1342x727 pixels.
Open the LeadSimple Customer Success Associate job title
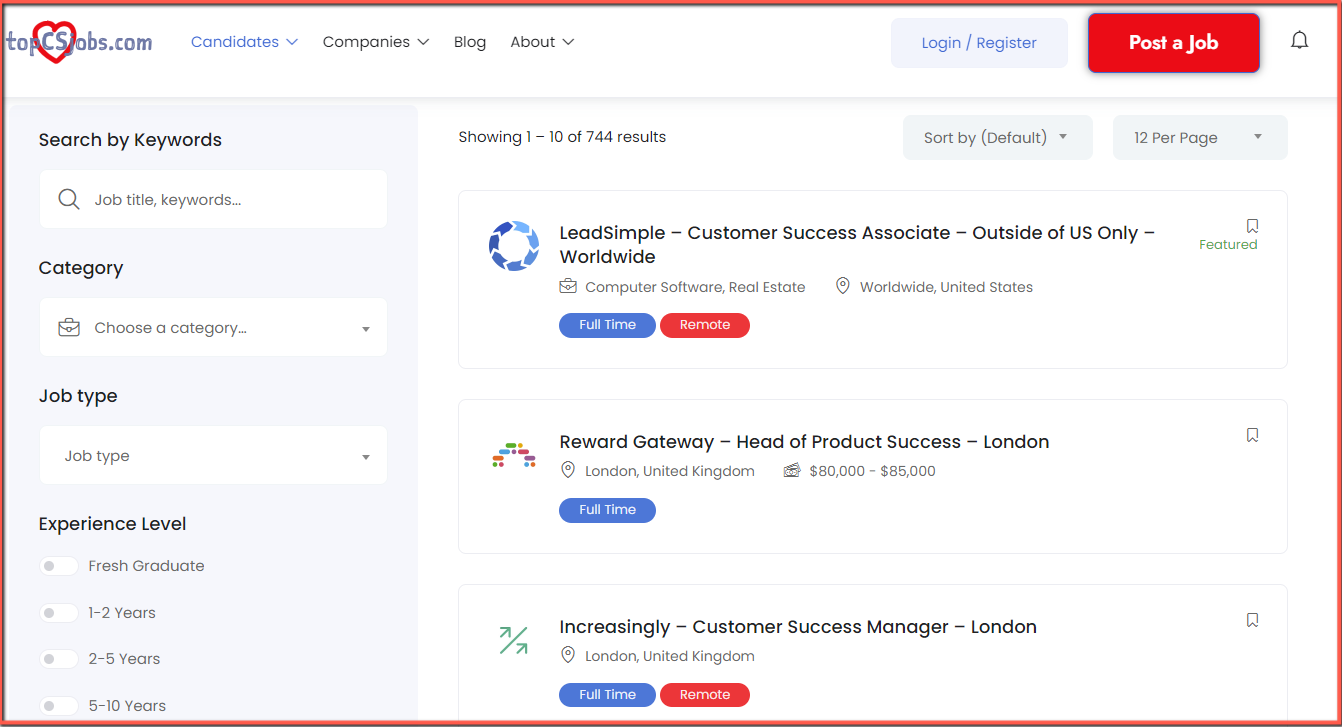(x=857, y=245)
